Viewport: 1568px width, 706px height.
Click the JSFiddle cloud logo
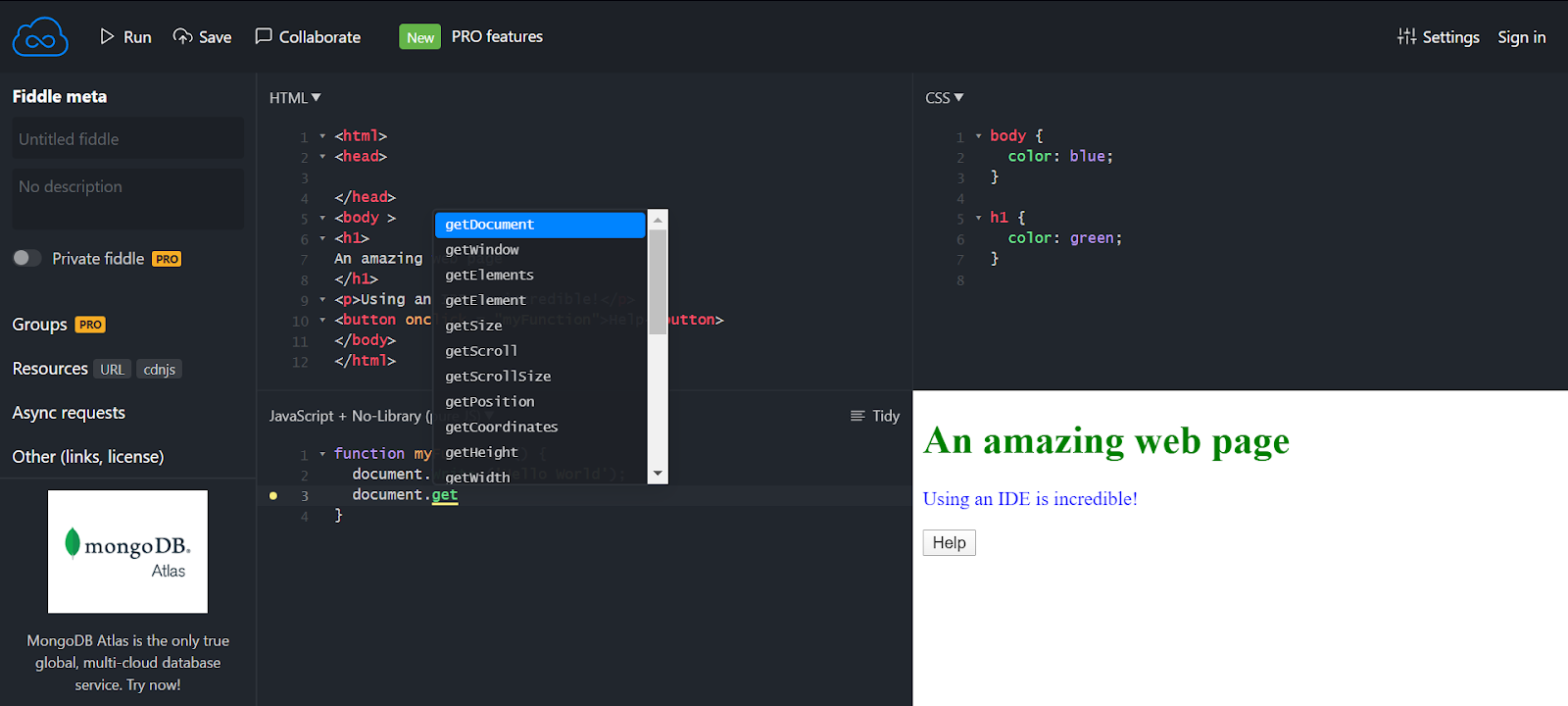[x=40, y=38]
